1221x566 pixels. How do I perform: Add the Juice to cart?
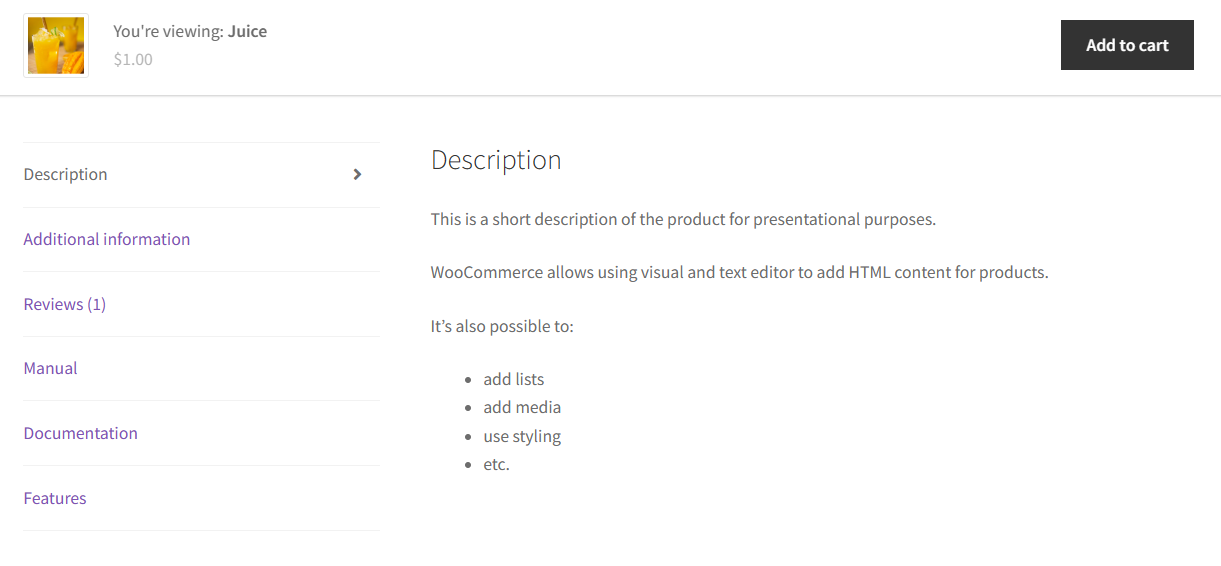(x=1127, y=45)
